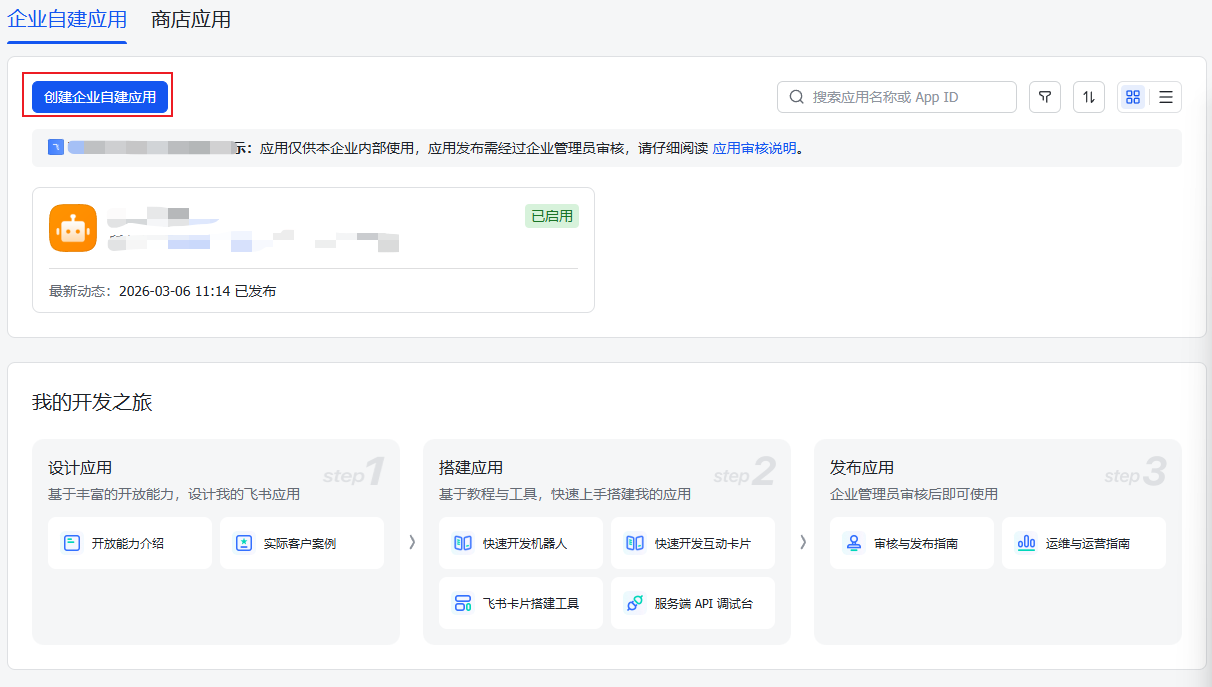Switch to list view layout
This screenshot has height=687, width=1212.
[1165, 97]
